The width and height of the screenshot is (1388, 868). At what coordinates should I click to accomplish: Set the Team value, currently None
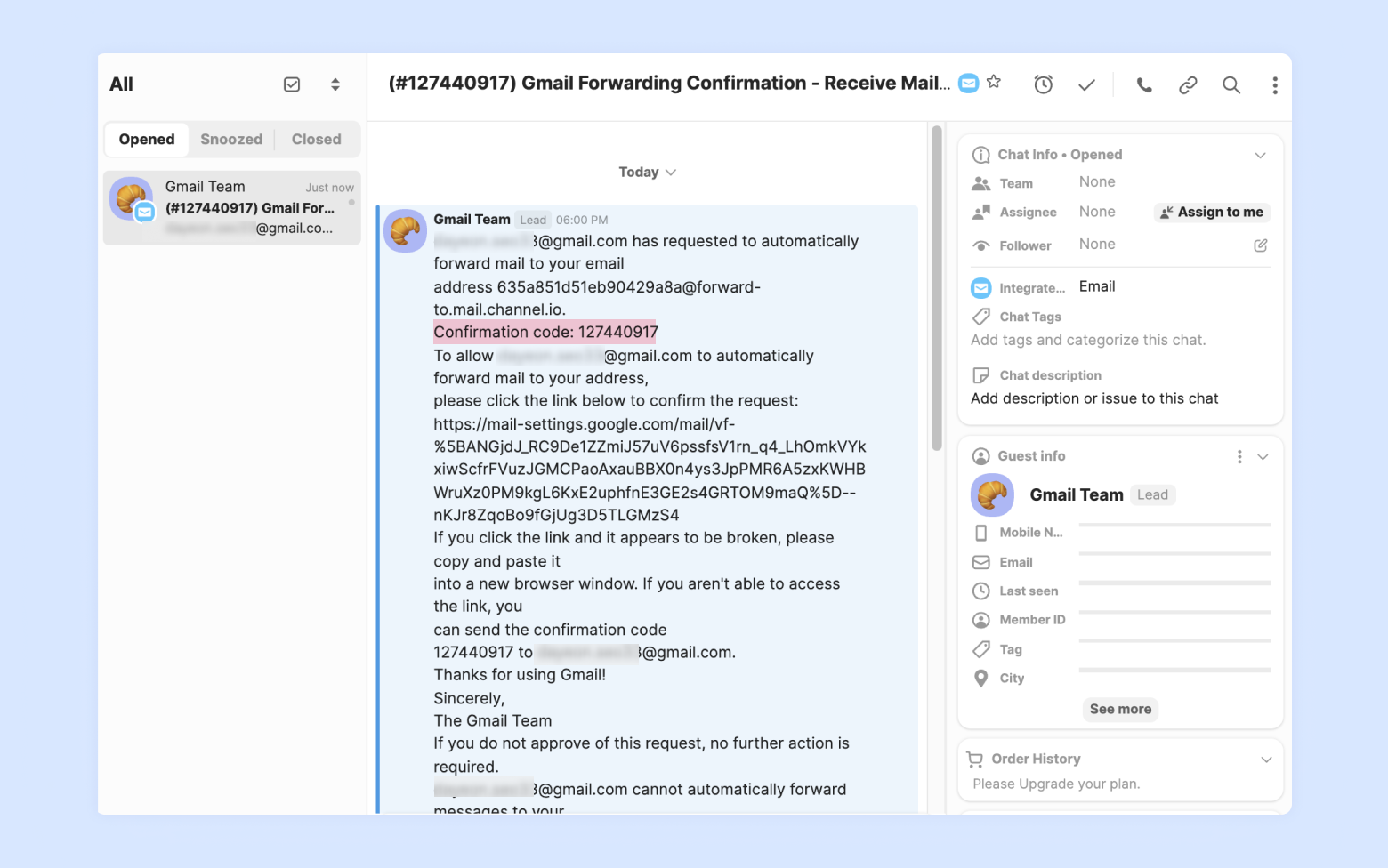tap(1097, 181)
